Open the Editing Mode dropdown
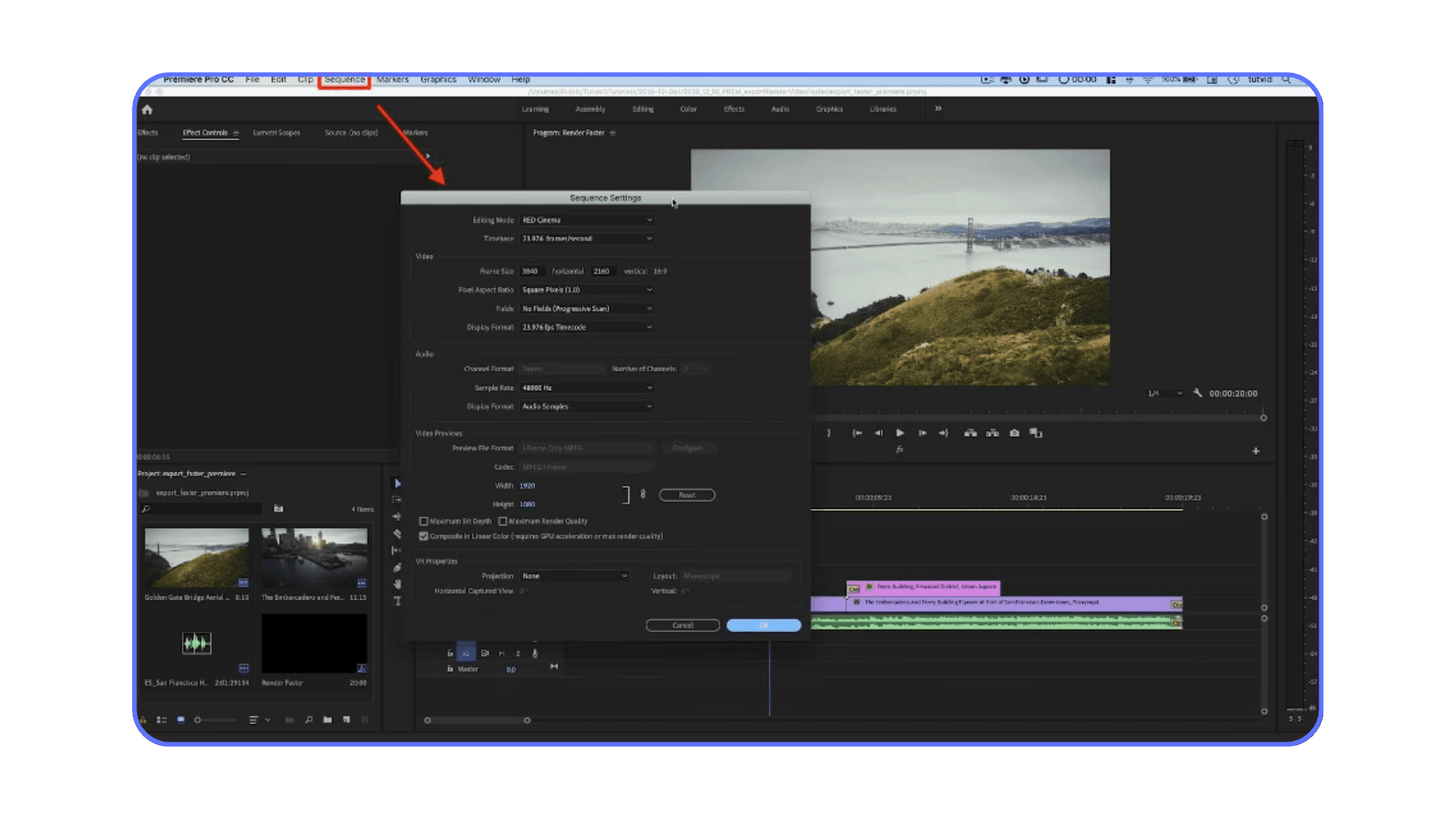The image size is (1456, 819). click(x=587, y=220)
